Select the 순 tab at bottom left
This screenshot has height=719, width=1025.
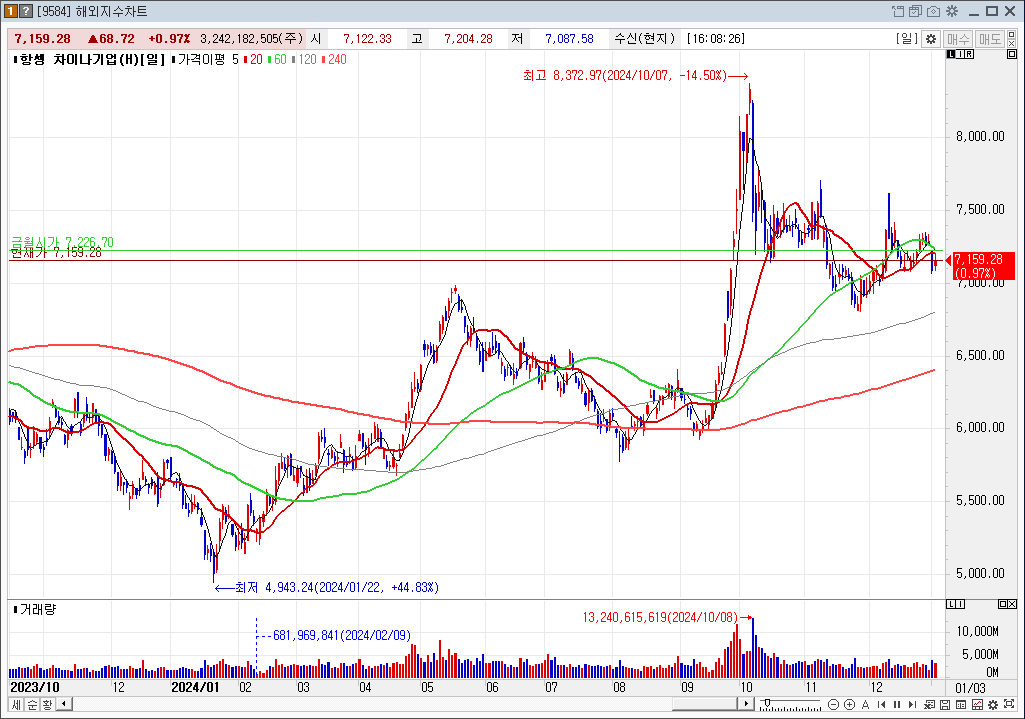click(32, 705)
